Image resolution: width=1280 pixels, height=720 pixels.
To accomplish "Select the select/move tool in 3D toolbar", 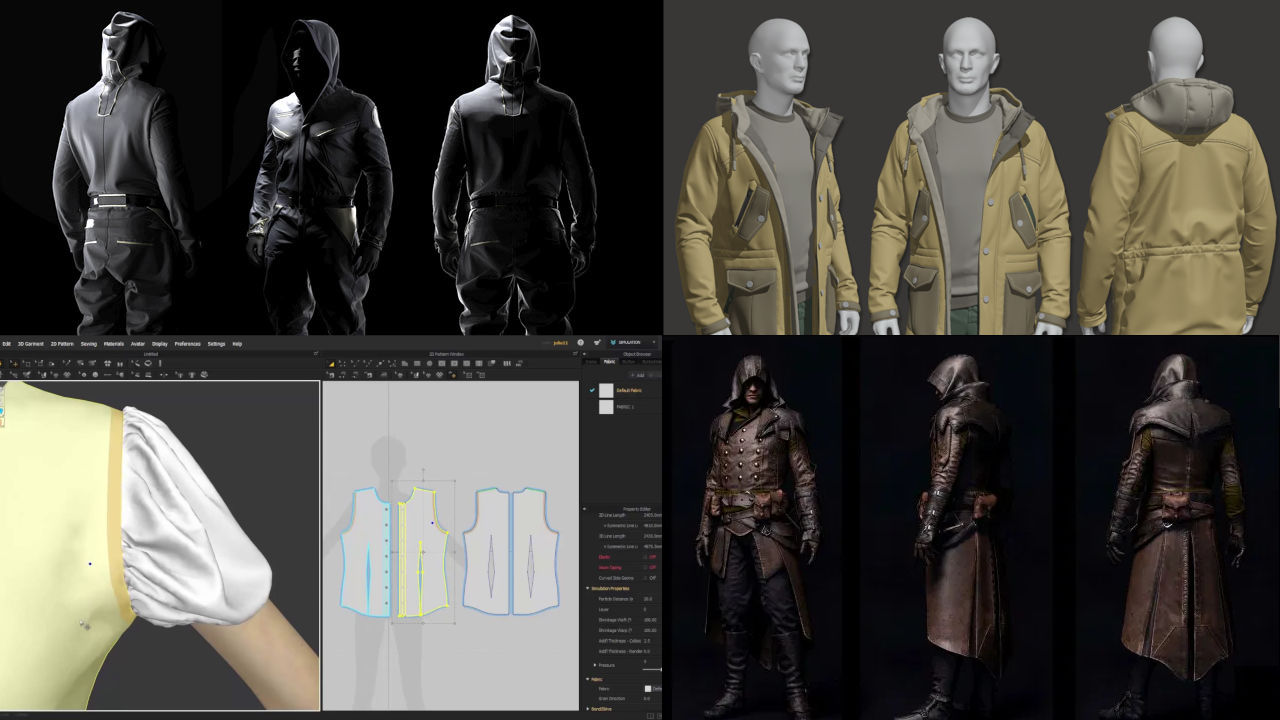I will [x=14, y=363].
